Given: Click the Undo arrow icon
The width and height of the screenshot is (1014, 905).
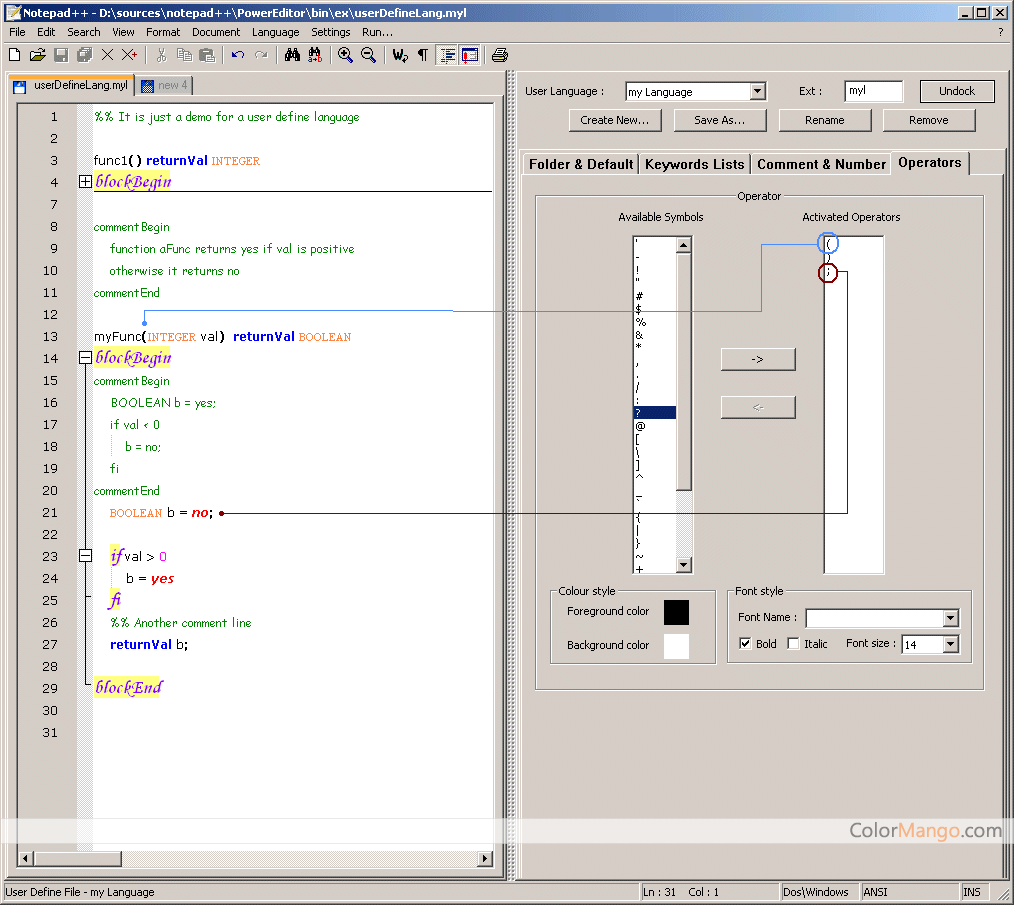Looking at the screenshot, I should coord(237,55).
